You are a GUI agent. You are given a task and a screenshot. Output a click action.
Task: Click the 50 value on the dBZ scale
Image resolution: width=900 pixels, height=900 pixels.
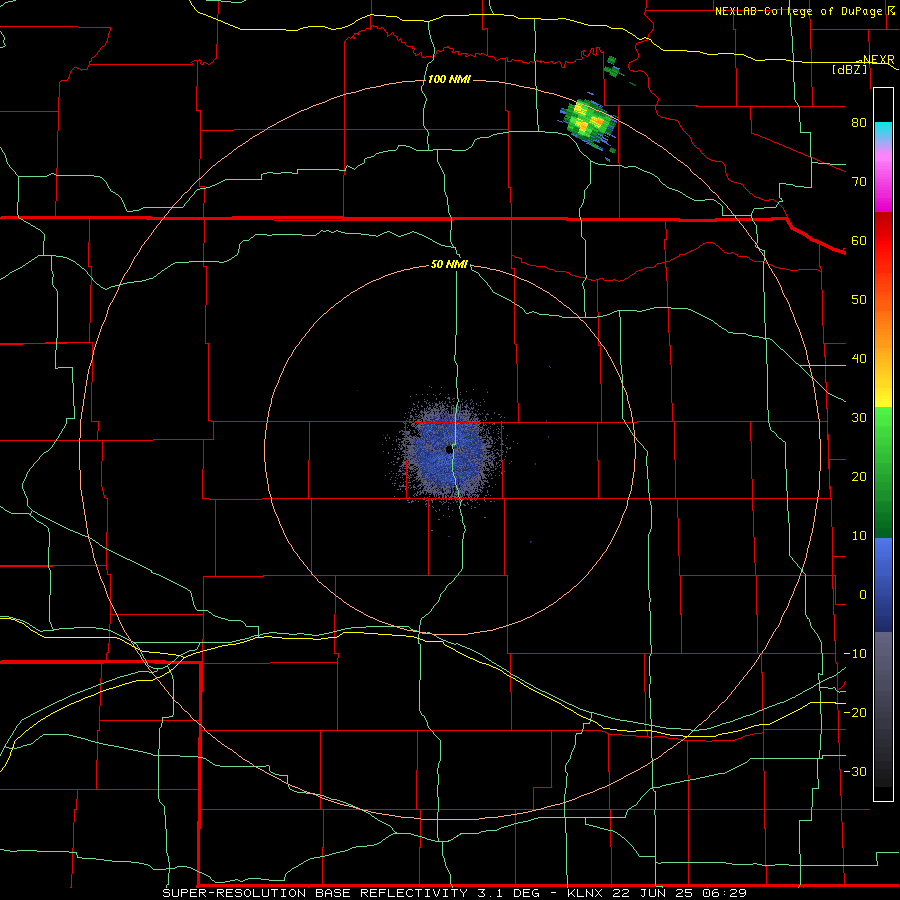pyautogui.click(x=859, y=300)
